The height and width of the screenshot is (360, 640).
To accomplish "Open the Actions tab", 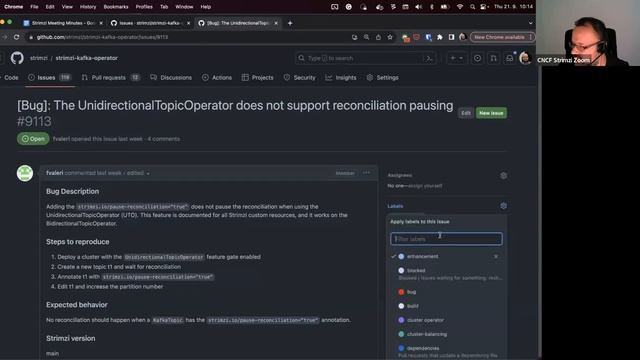I will (217, 78).
